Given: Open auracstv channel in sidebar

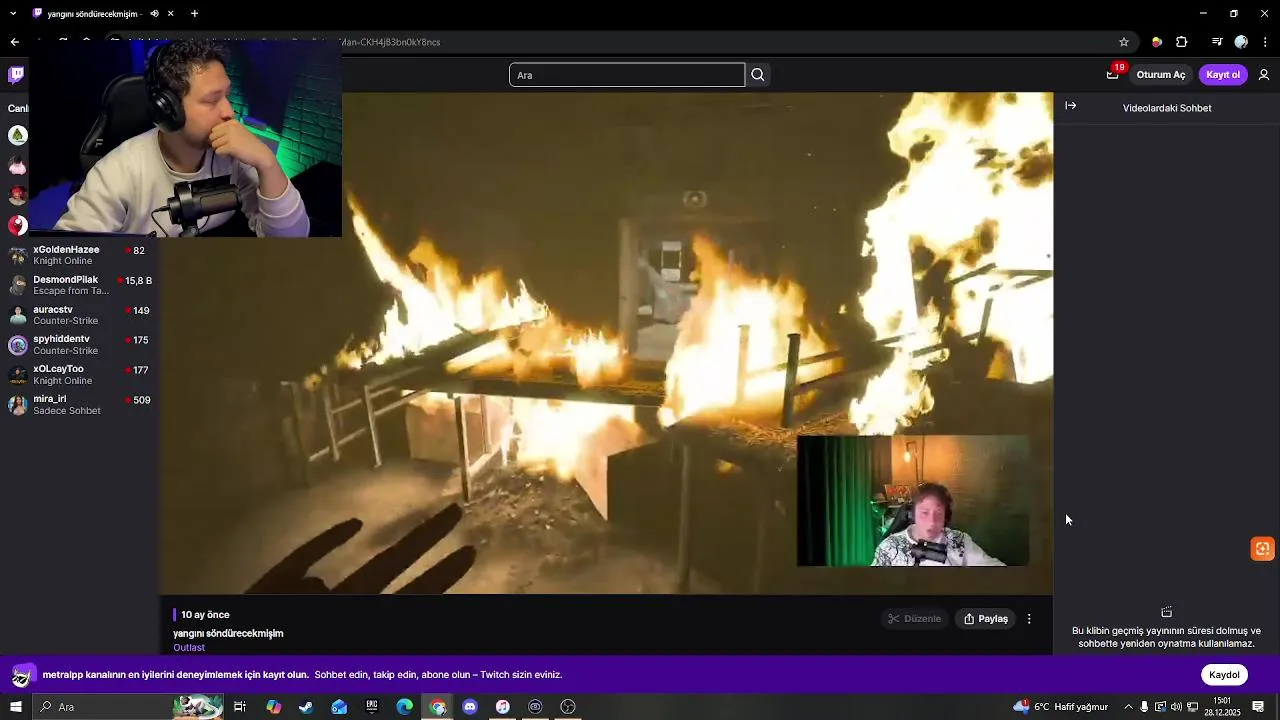Looking at the screenshot, I should (80, 315).
